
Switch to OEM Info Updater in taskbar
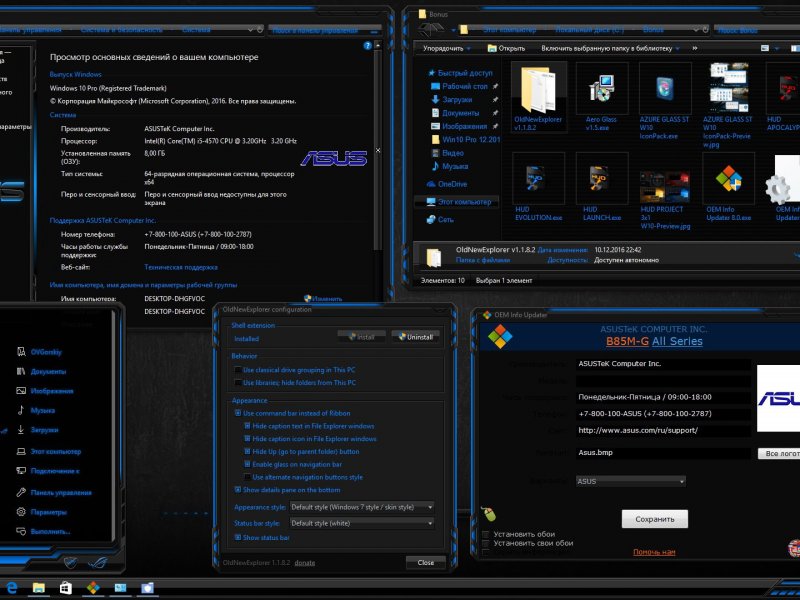(93, 588)
